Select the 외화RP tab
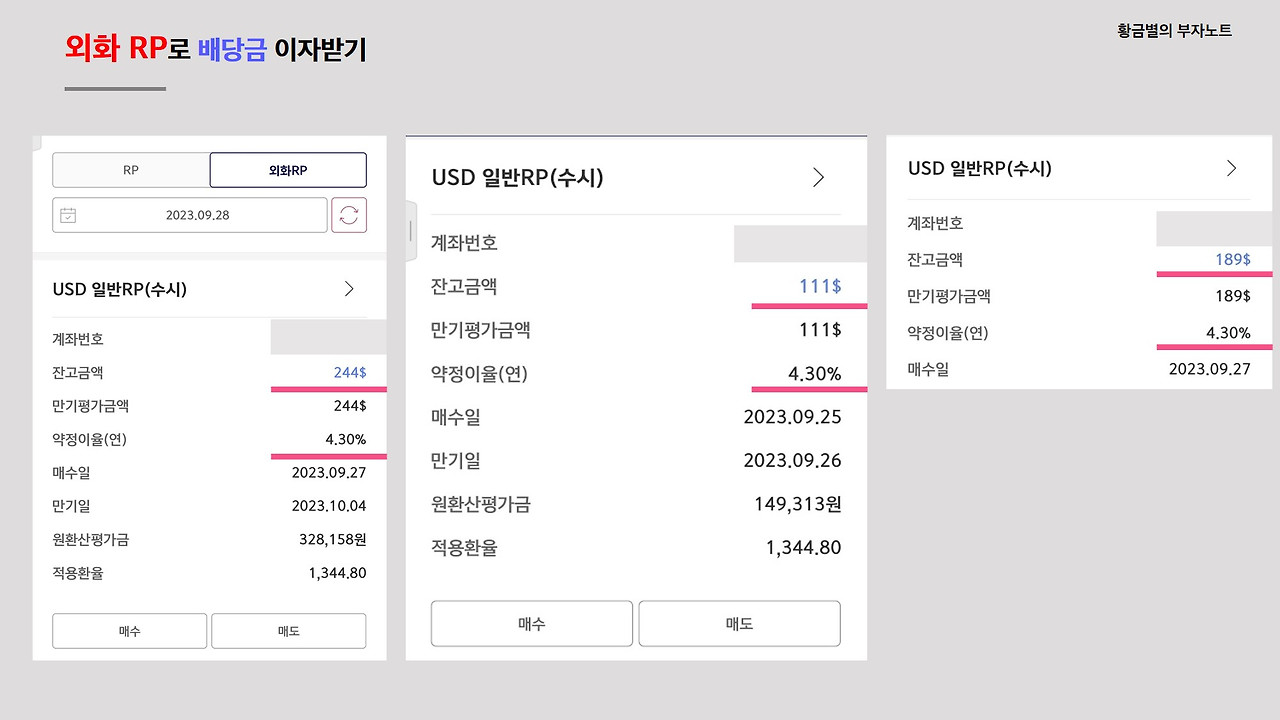Screen dimensions: 1280x720 pyautogui.click(x=288, y=170)
